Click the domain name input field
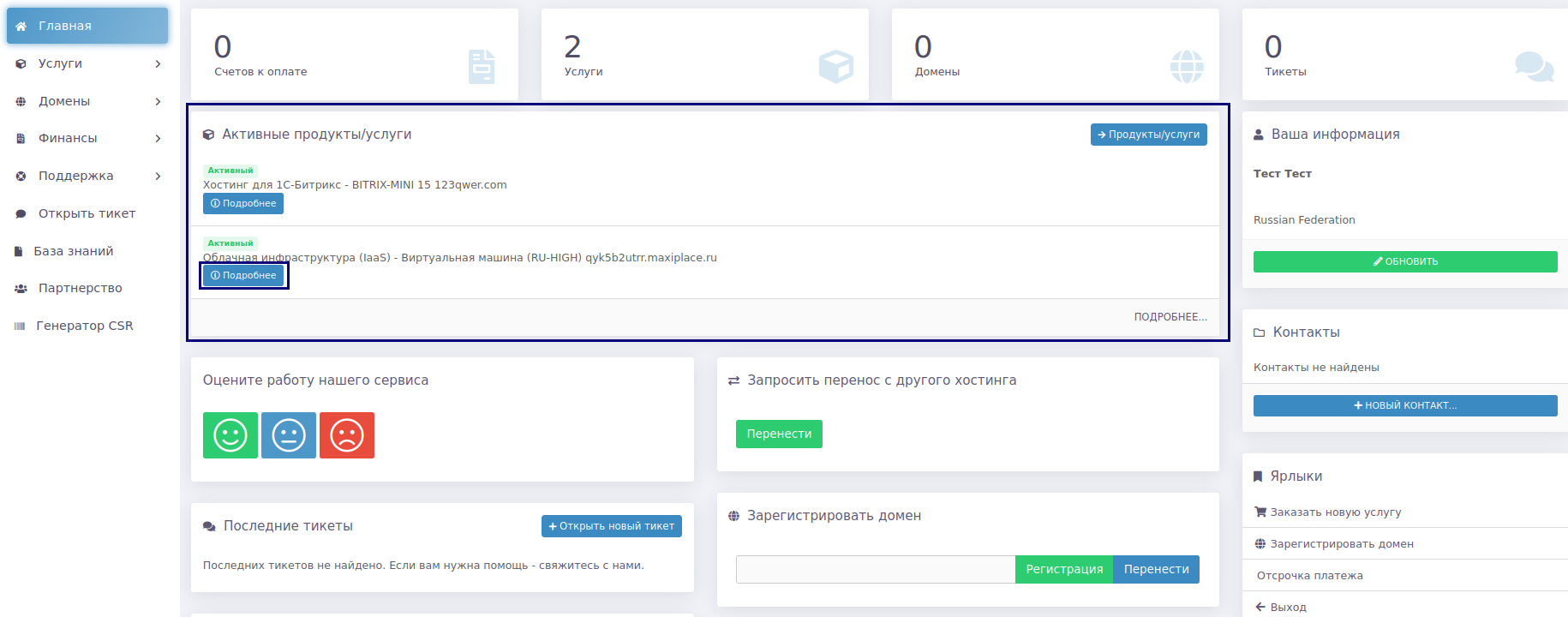The image size is (1568, 617). pos(876,569)
